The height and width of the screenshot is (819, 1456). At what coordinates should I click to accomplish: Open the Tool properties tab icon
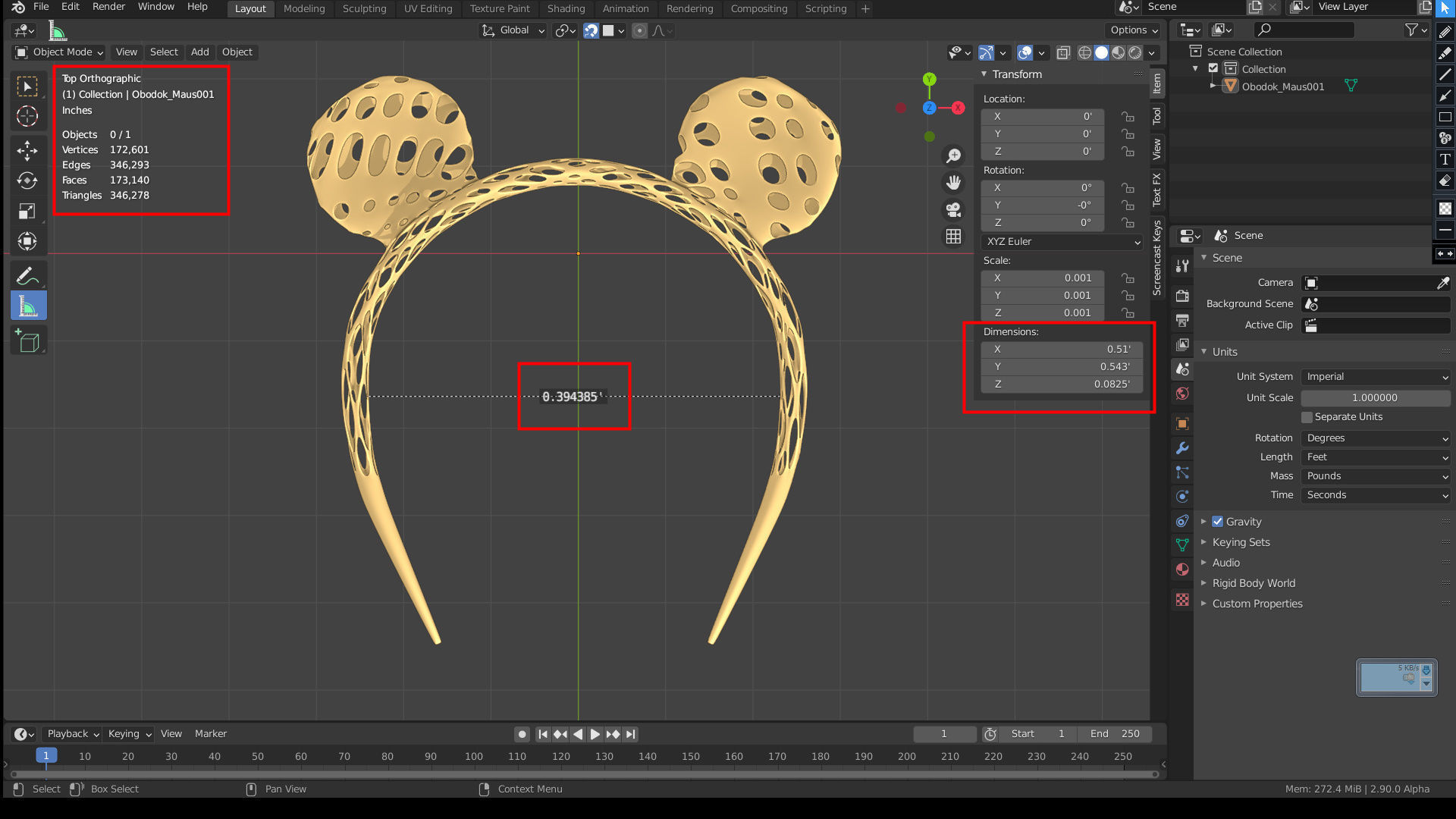point(1182,266)
